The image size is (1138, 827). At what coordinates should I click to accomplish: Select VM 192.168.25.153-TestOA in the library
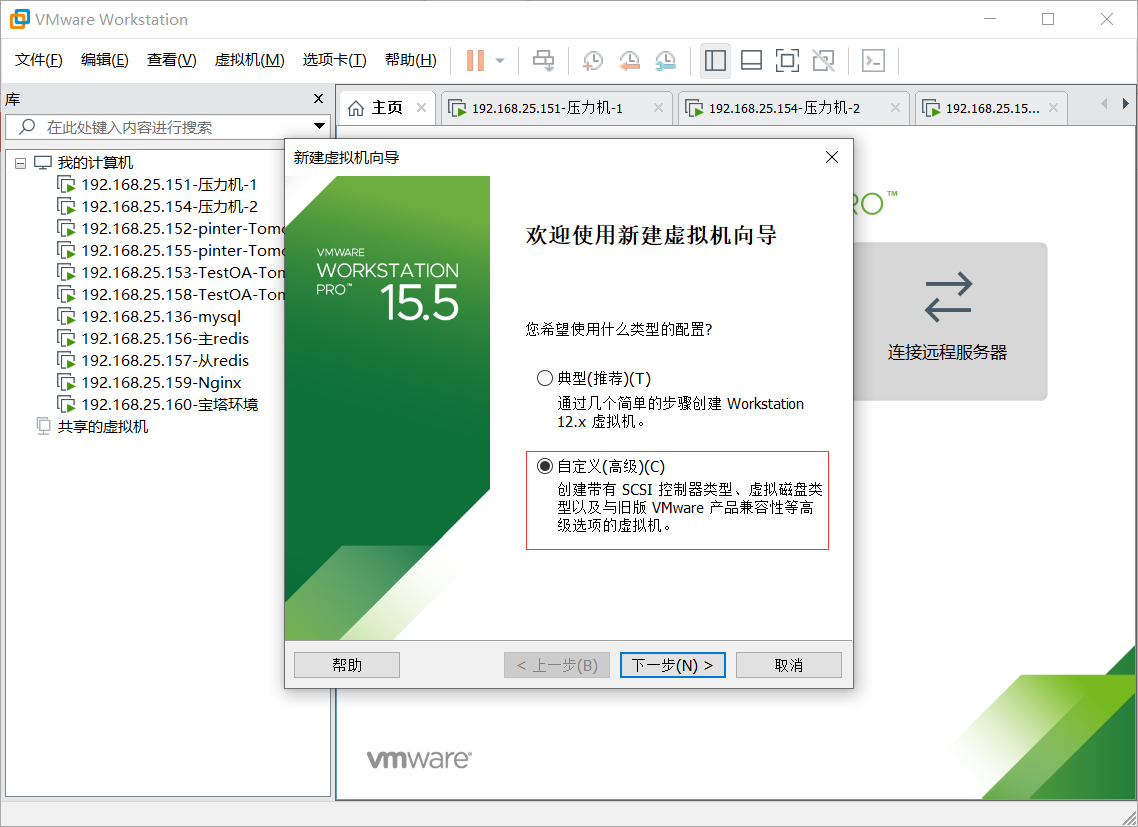coord(171,272)
